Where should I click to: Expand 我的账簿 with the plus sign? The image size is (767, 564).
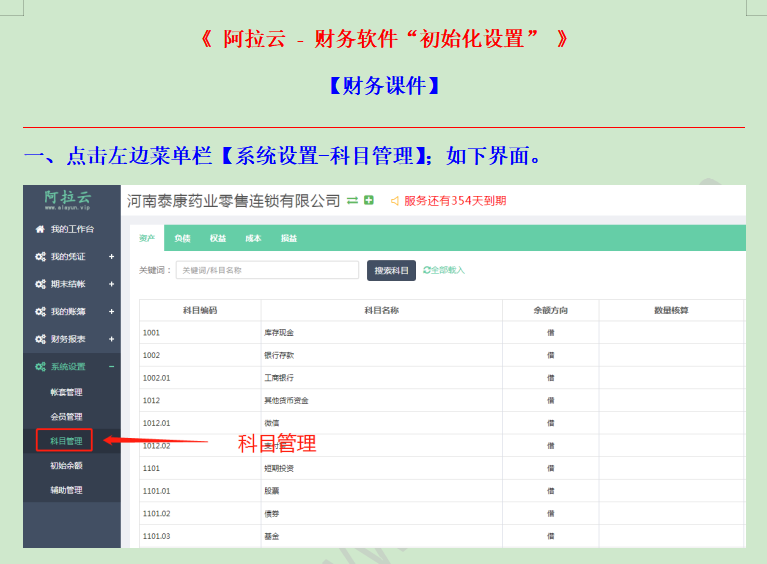tap(112, 311)
